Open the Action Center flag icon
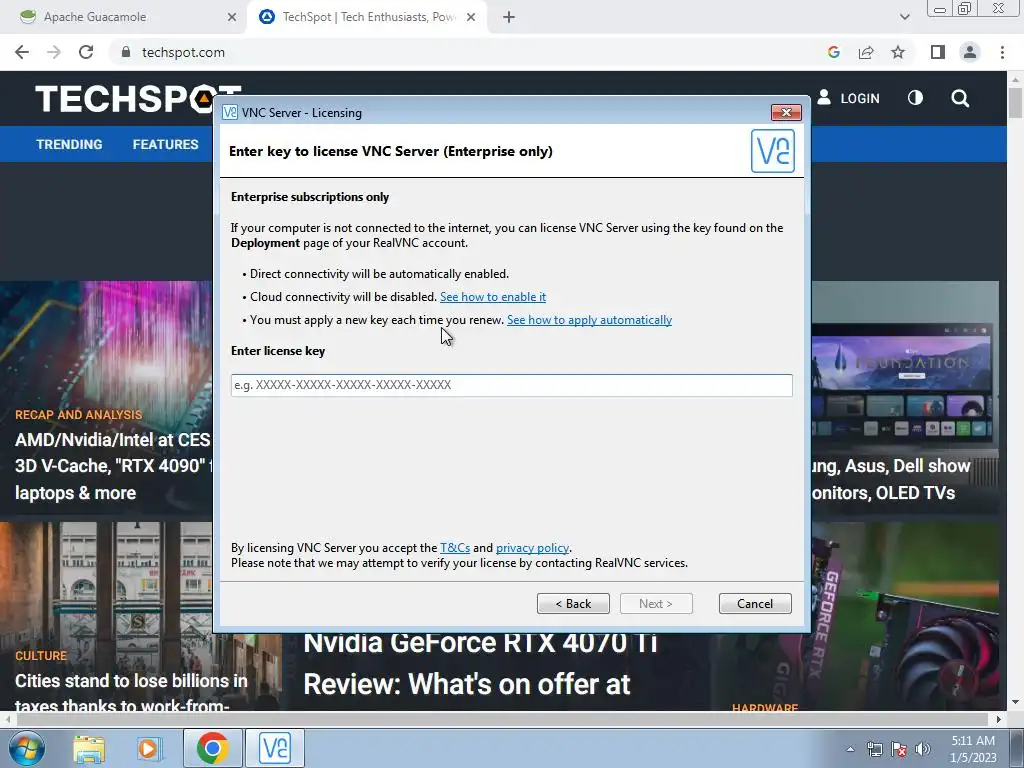 [899, 750]
